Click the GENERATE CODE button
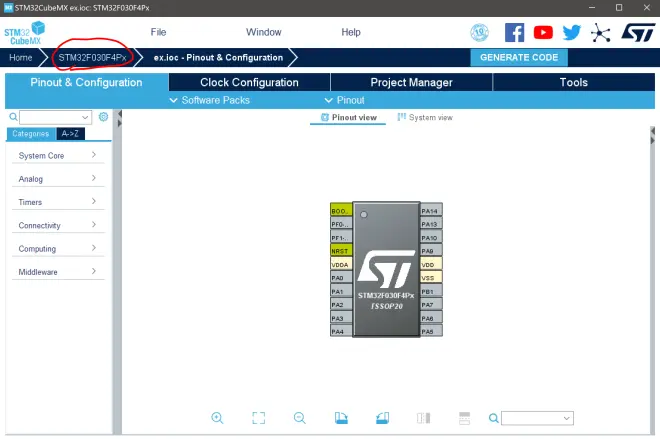This screenshot has height=439, width=660. (519, 58)
